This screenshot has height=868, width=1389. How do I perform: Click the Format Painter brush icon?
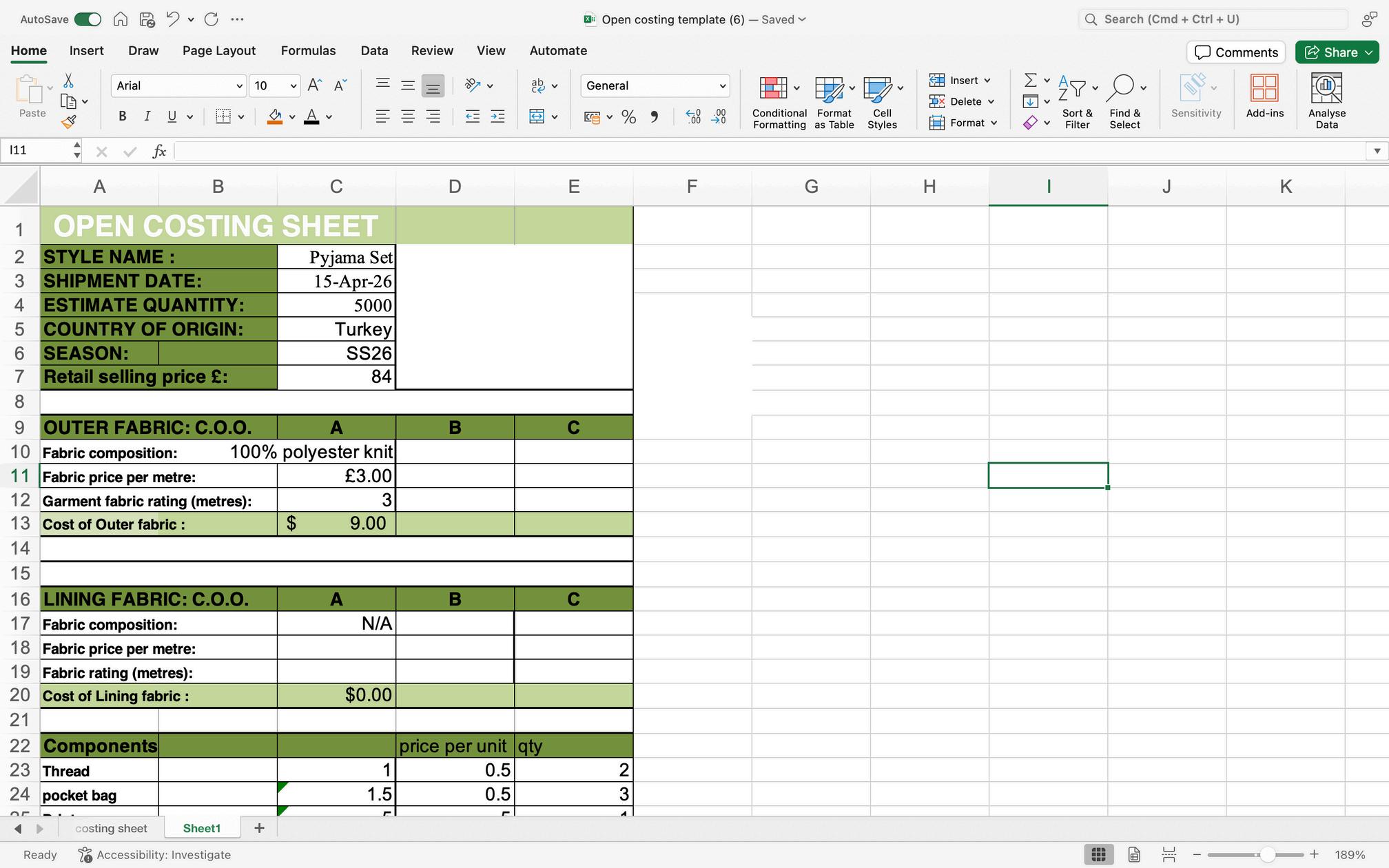[x=68, y=122]
